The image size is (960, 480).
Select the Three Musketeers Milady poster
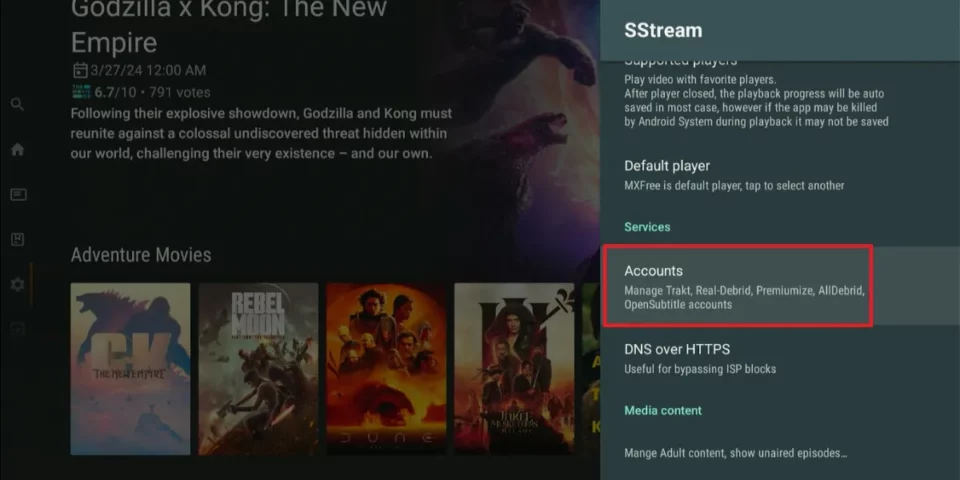514,369
